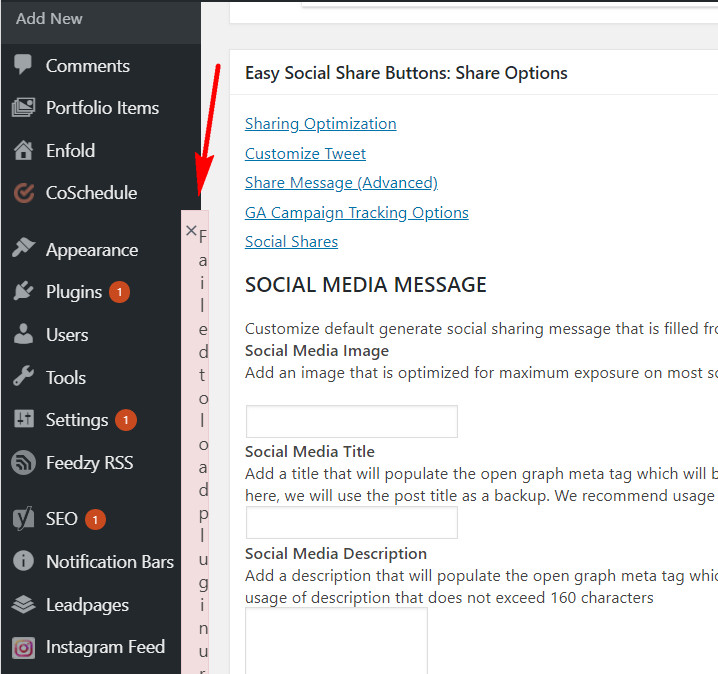Image resolution: width=718 pixels, height=674 pixels.
Task: Open the Plugins menu label
Action: (x=74, y=292)
